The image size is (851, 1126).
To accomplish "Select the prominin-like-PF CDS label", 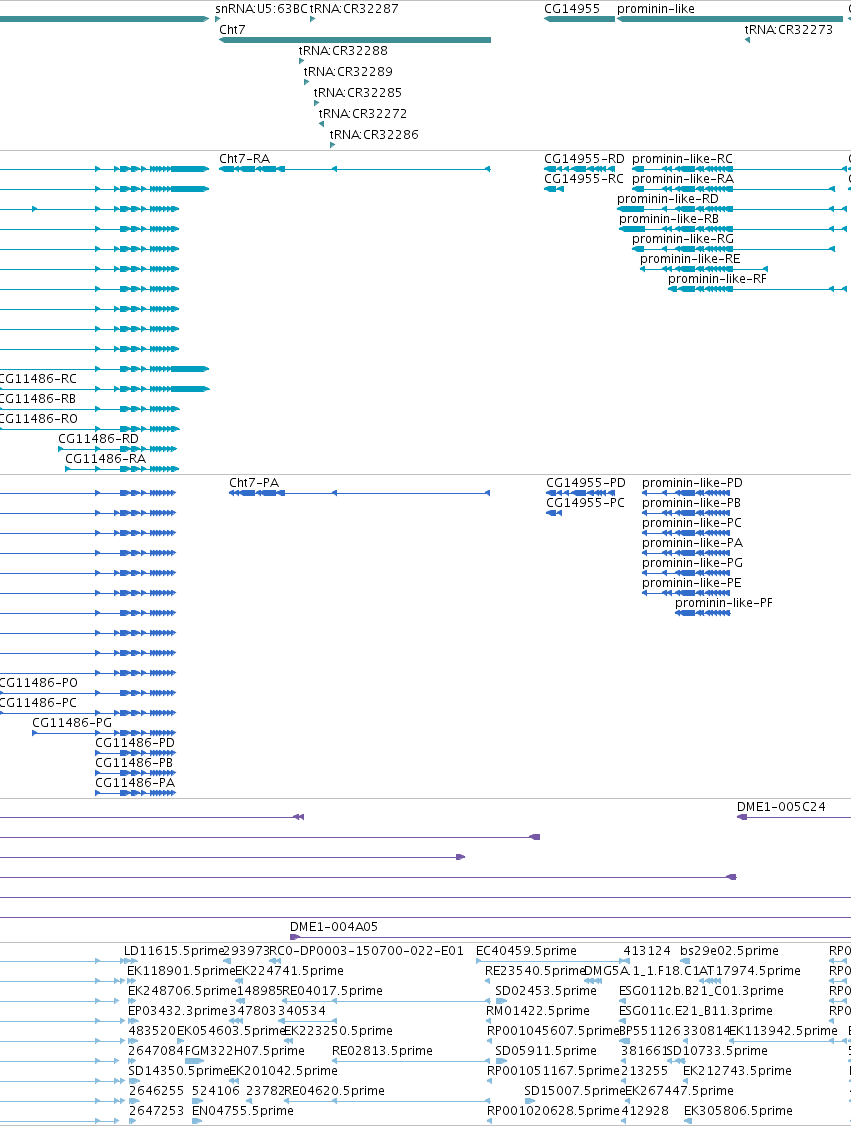I will [x=724, y=603].
